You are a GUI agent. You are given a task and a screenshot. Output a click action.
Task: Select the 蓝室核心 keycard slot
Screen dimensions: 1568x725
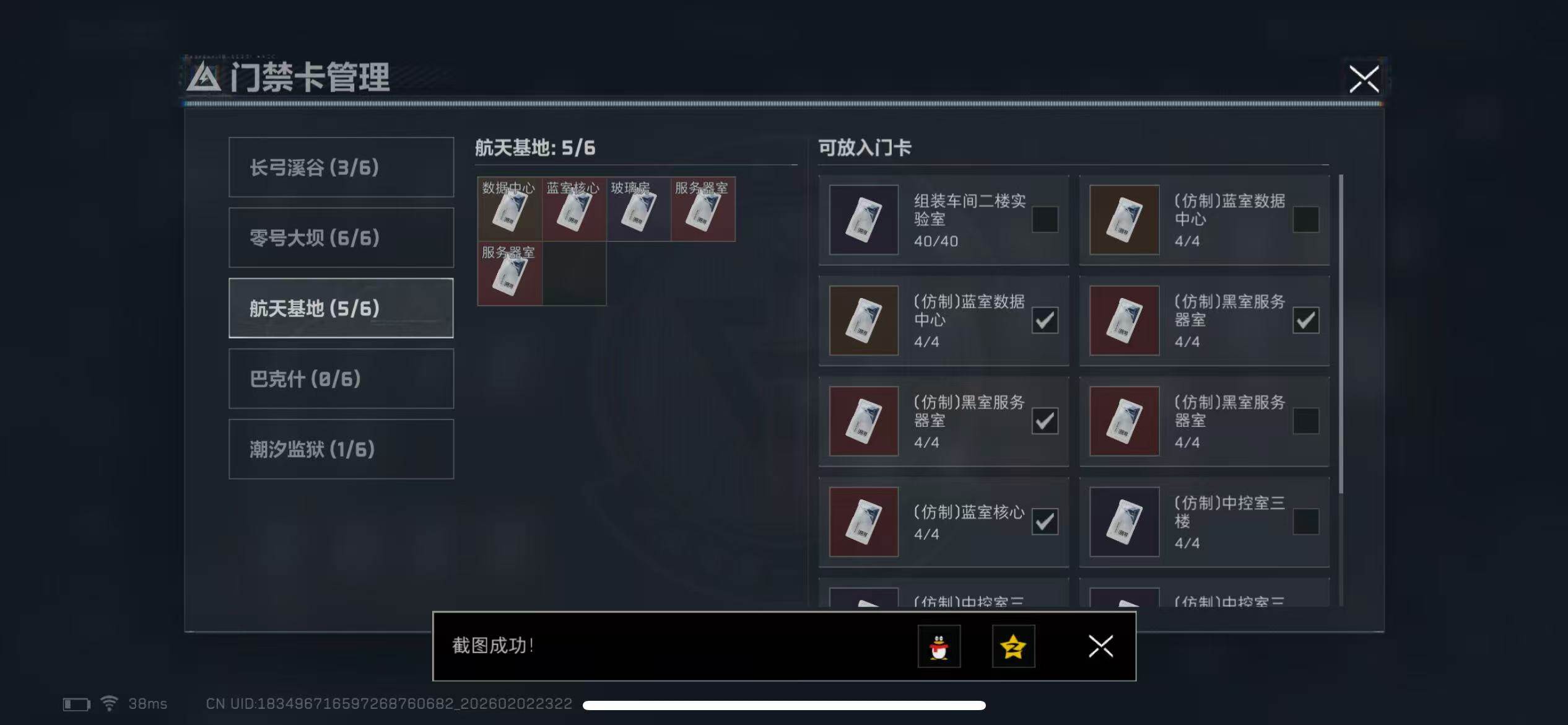coord(574,209)
